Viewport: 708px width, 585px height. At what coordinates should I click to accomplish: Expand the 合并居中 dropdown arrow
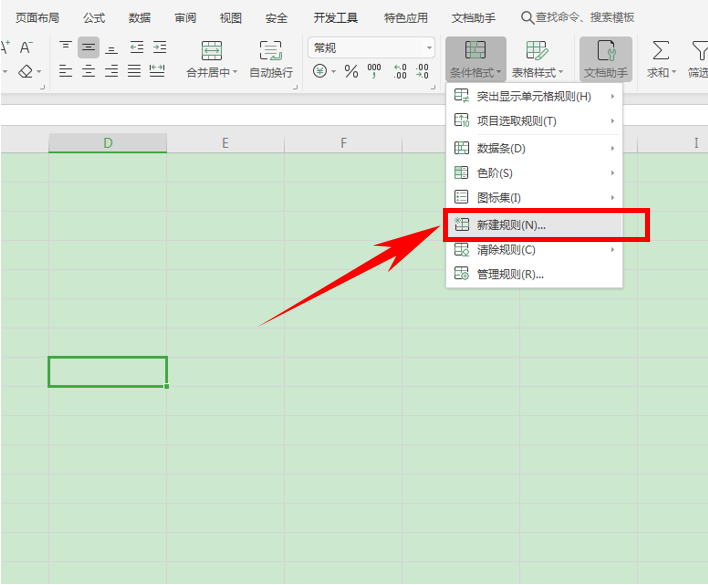tap(235, 72)
